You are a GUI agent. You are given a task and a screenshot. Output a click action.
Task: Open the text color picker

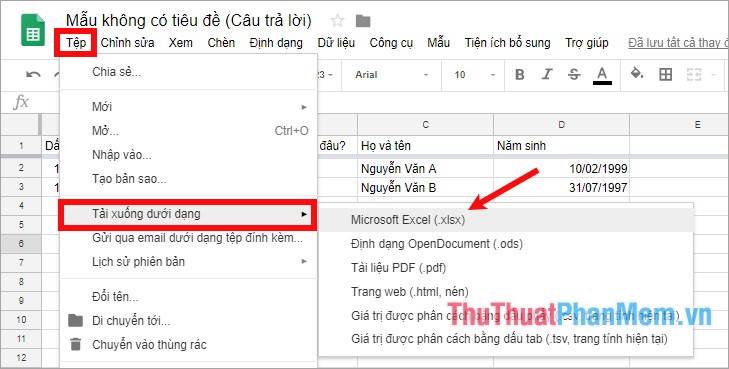pos(602,75)
